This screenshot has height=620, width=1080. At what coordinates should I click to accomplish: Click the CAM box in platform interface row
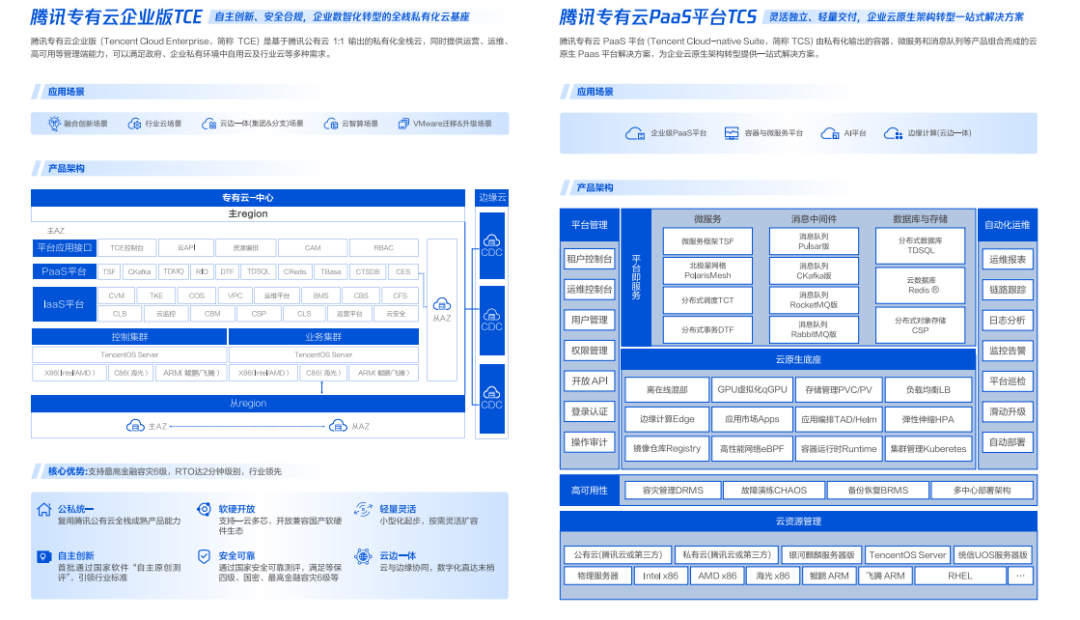(x=313, y=248)
